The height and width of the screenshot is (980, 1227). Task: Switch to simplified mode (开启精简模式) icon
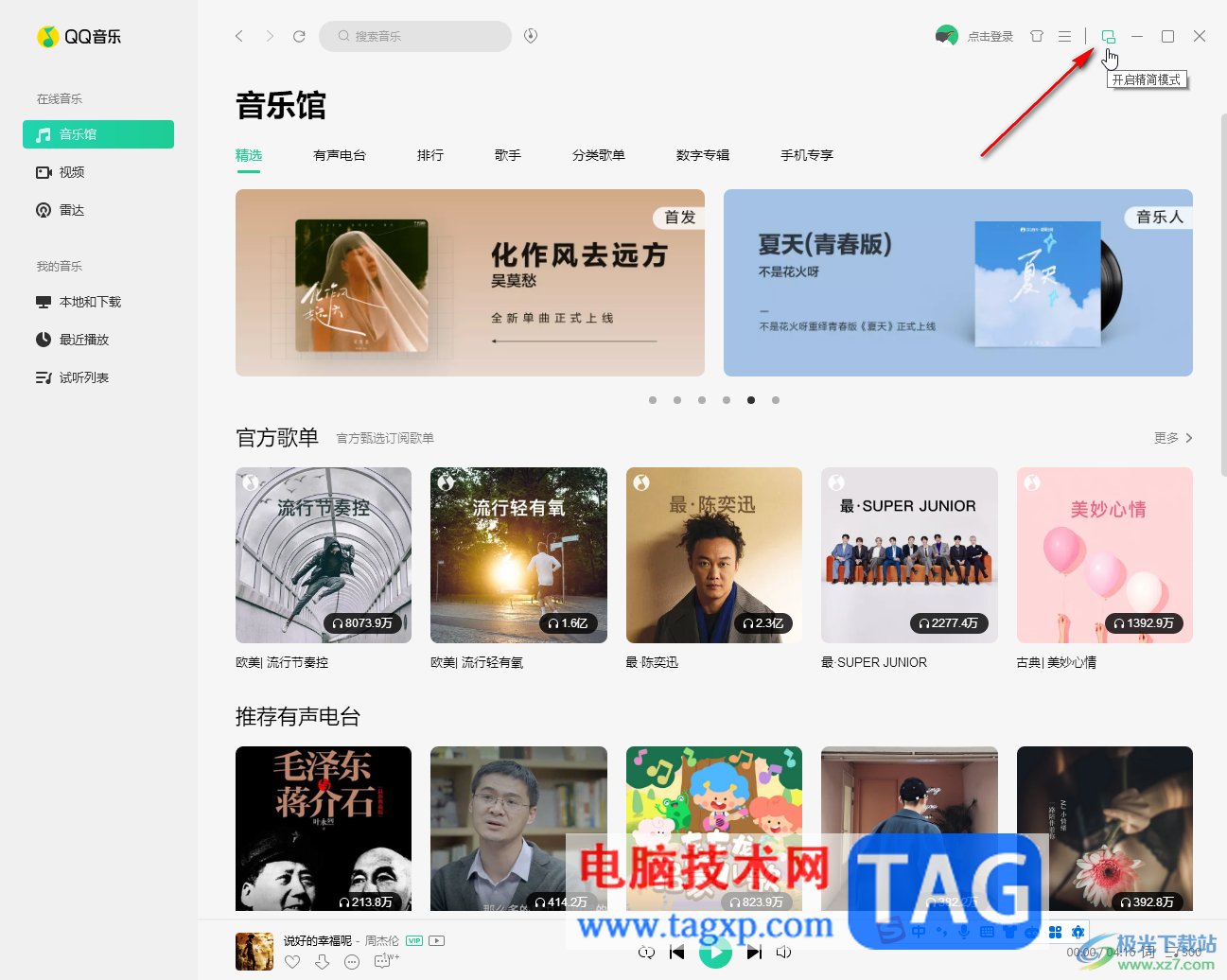(x=1108, y=36)
